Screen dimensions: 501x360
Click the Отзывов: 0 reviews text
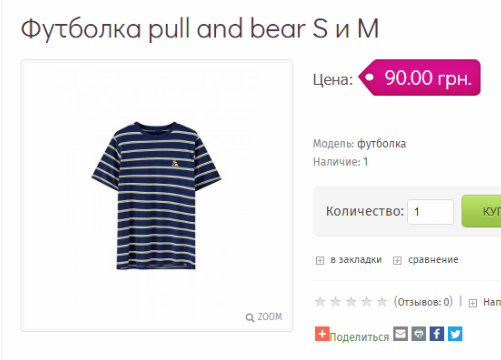pyautogui.click(x=423, y=302)
